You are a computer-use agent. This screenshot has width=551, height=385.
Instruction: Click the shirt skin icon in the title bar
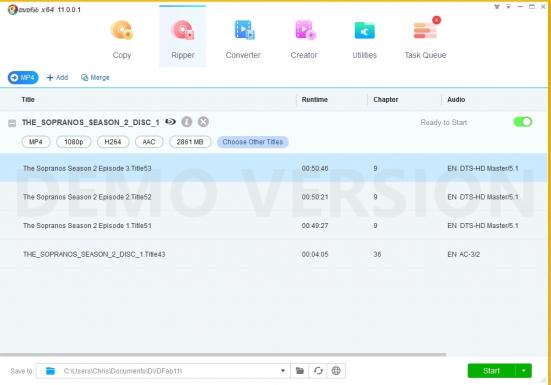pyautogui.click(x=497, y=7)
